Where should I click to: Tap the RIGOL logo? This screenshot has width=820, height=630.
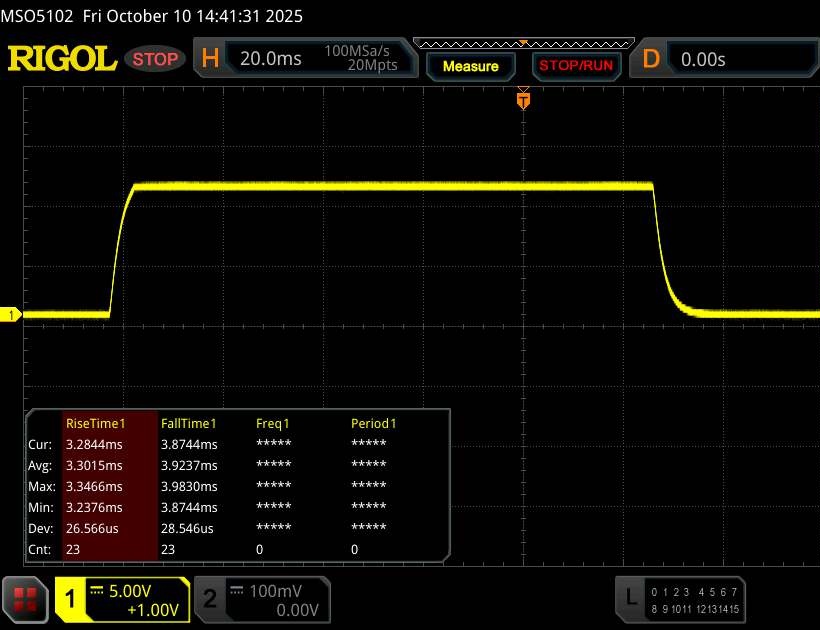[x=62, y=59]
